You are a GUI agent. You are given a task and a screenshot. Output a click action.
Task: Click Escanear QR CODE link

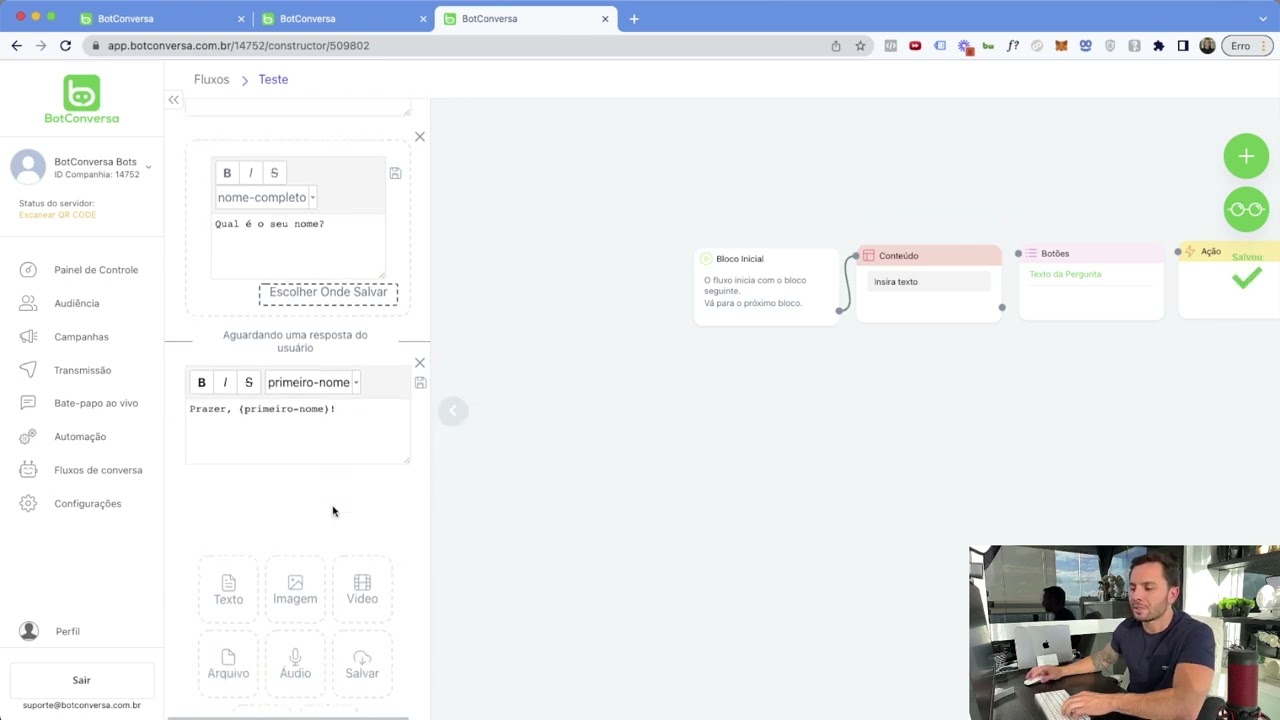click(57, 215)
